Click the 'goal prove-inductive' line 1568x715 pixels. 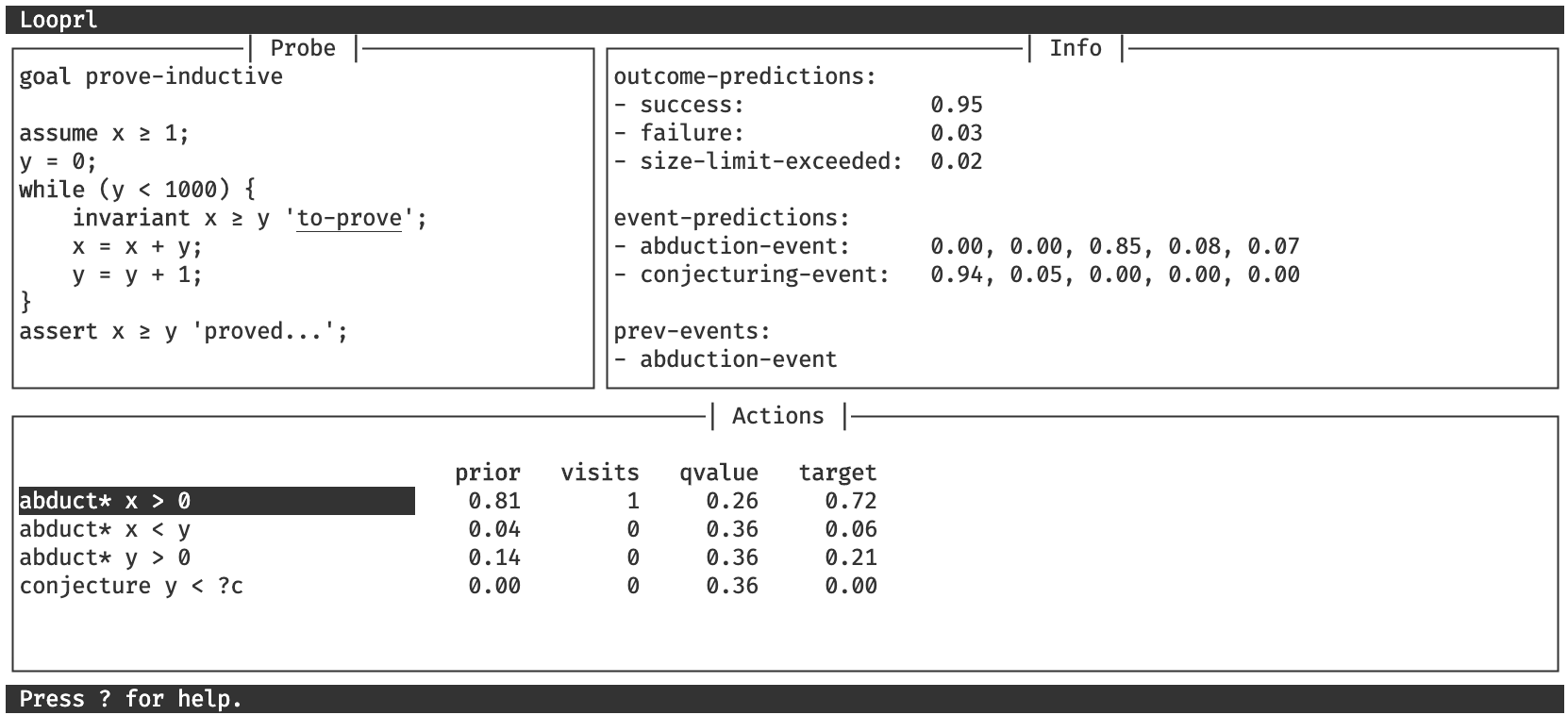click(151, 76)
